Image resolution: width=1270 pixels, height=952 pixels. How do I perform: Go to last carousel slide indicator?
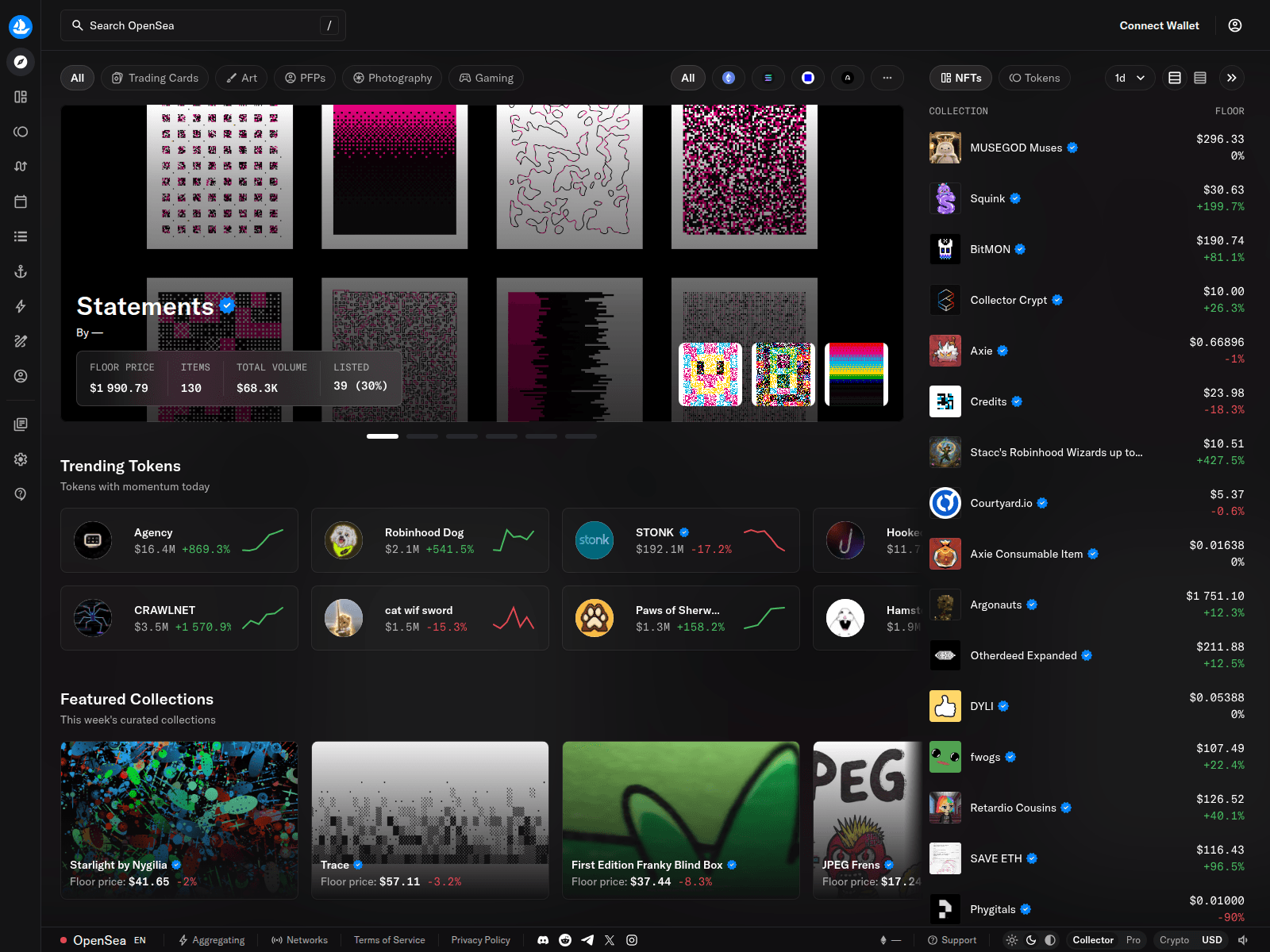coord(581,436)
